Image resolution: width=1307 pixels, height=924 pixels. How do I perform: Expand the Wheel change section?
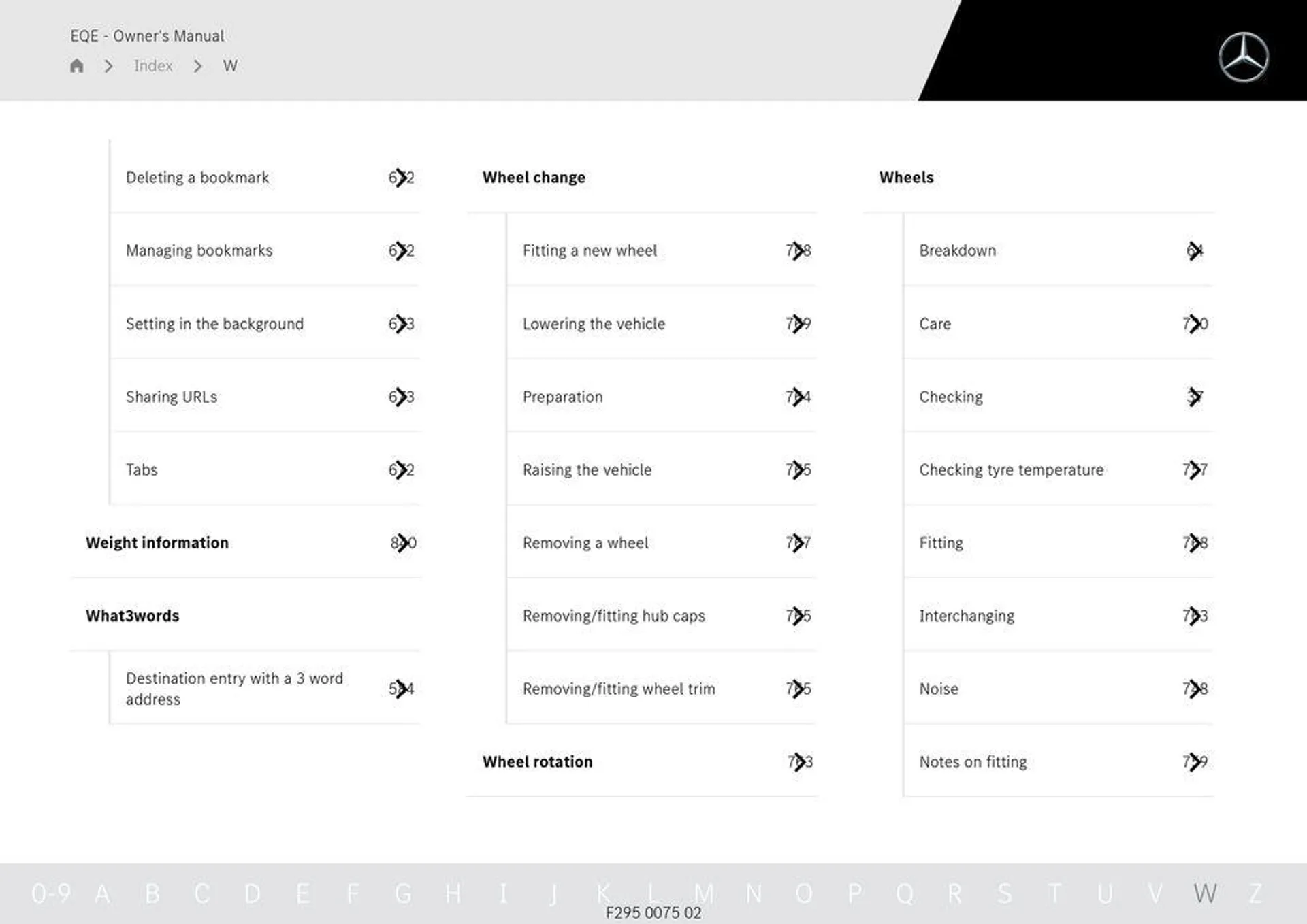pyautogui.click(x=534, y=177)
